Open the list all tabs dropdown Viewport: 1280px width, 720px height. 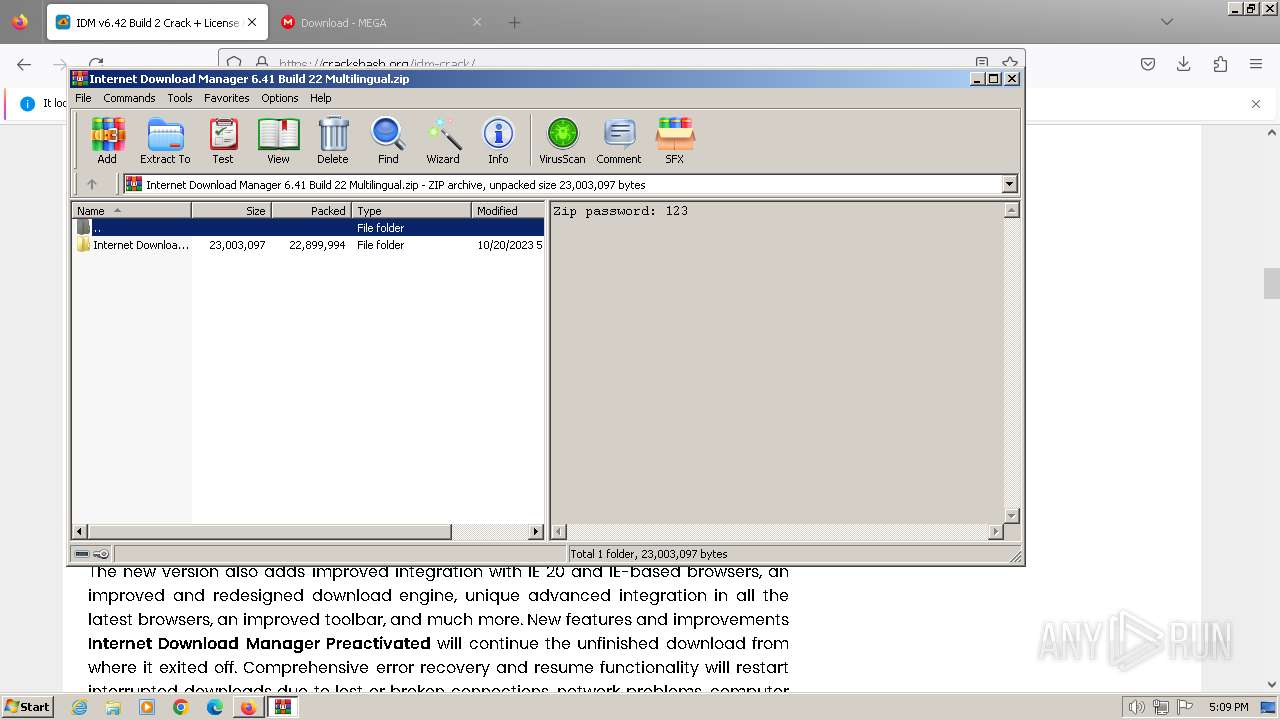(x=1166, y=22)
